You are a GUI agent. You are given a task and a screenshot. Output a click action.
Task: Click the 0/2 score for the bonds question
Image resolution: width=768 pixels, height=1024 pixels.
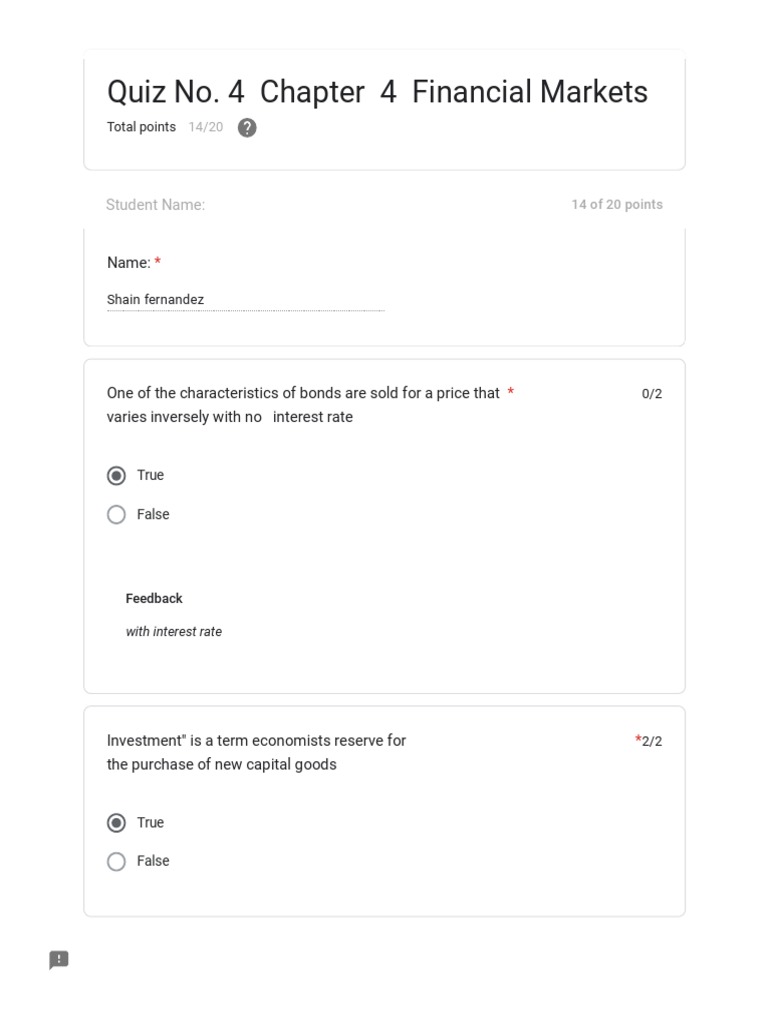click(652, 393)
